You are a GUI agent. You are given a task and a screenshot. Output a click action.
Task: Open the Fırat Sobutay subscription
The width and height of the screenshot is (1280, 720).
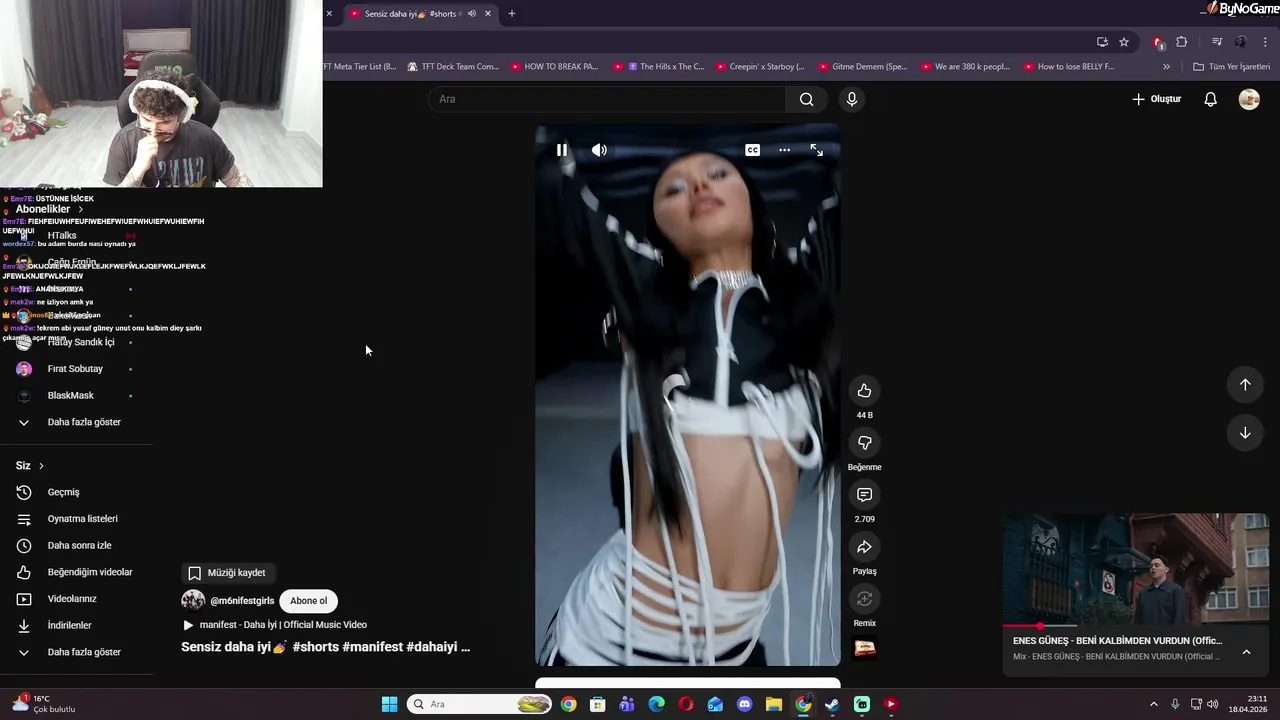(76, 369)
